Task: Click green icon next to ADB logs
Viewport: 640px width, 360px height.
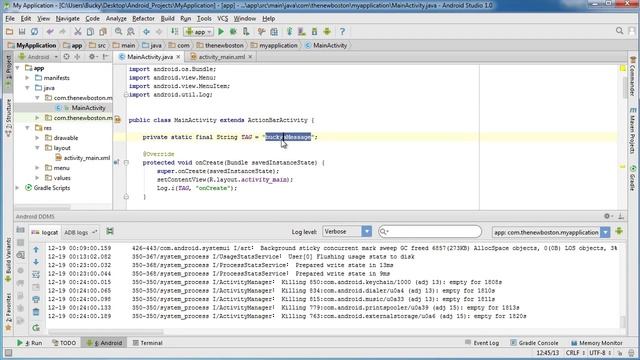Action: coord(110,231)
